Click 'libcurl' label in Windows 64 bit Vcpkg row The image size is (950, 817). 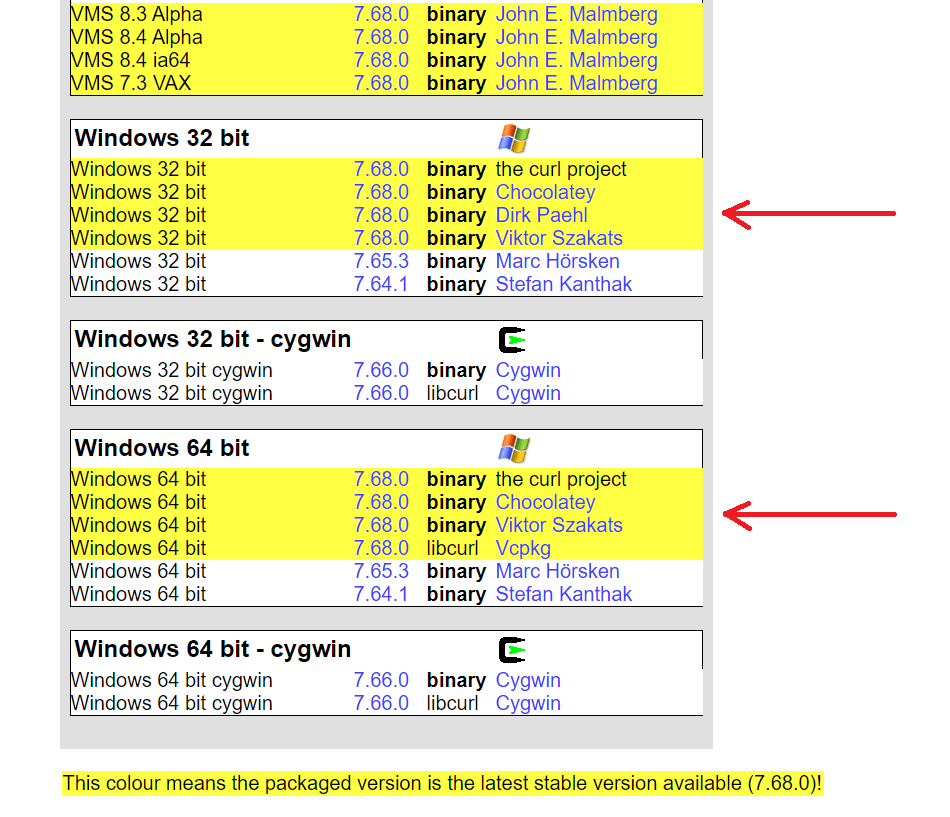452,549
